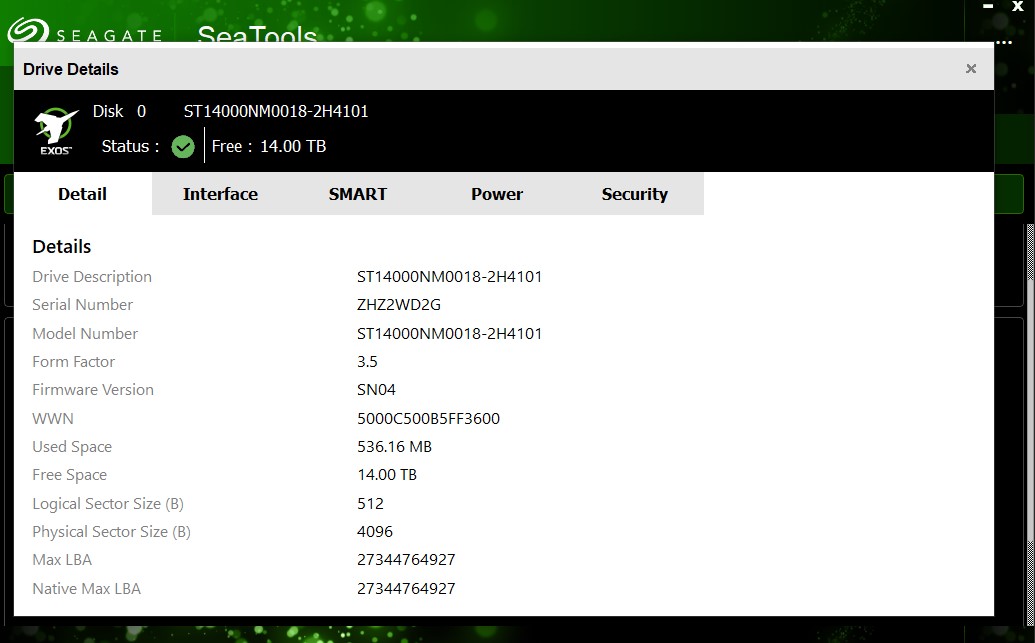Image resolution: width=1035 pixels, height=643 pixels.
Task: Go to the Security tab
Action: 634,194
